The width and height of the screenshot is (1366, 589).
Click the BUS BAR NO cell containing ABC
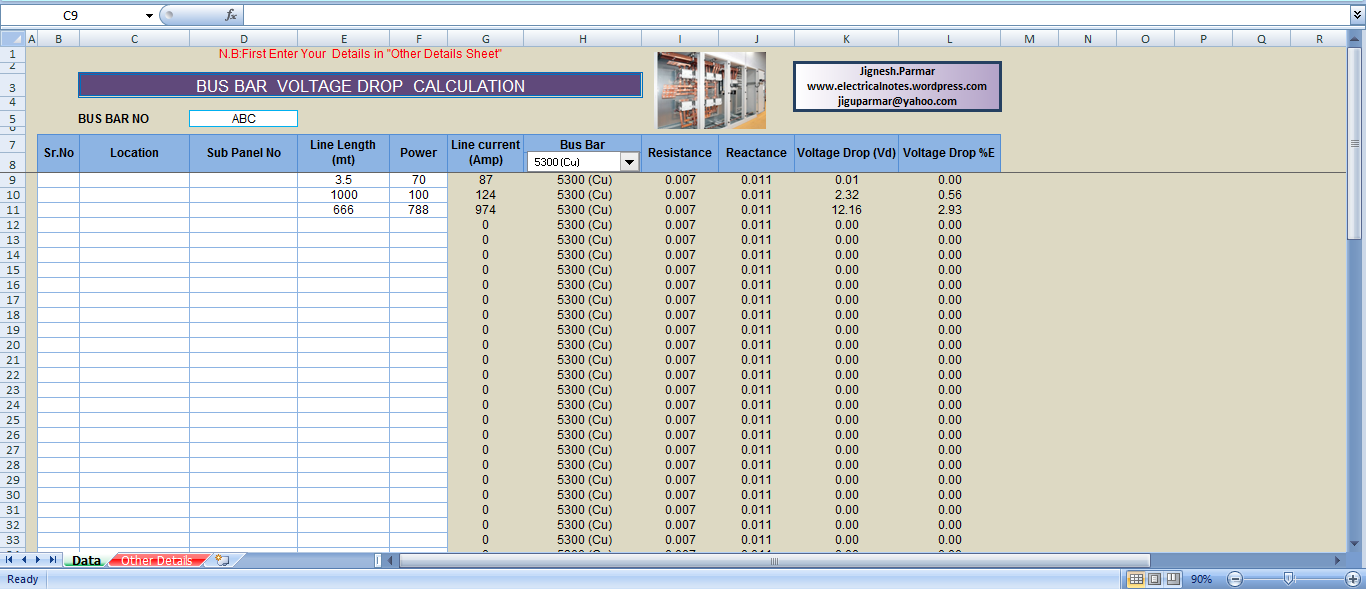click(x=243, y=119)
